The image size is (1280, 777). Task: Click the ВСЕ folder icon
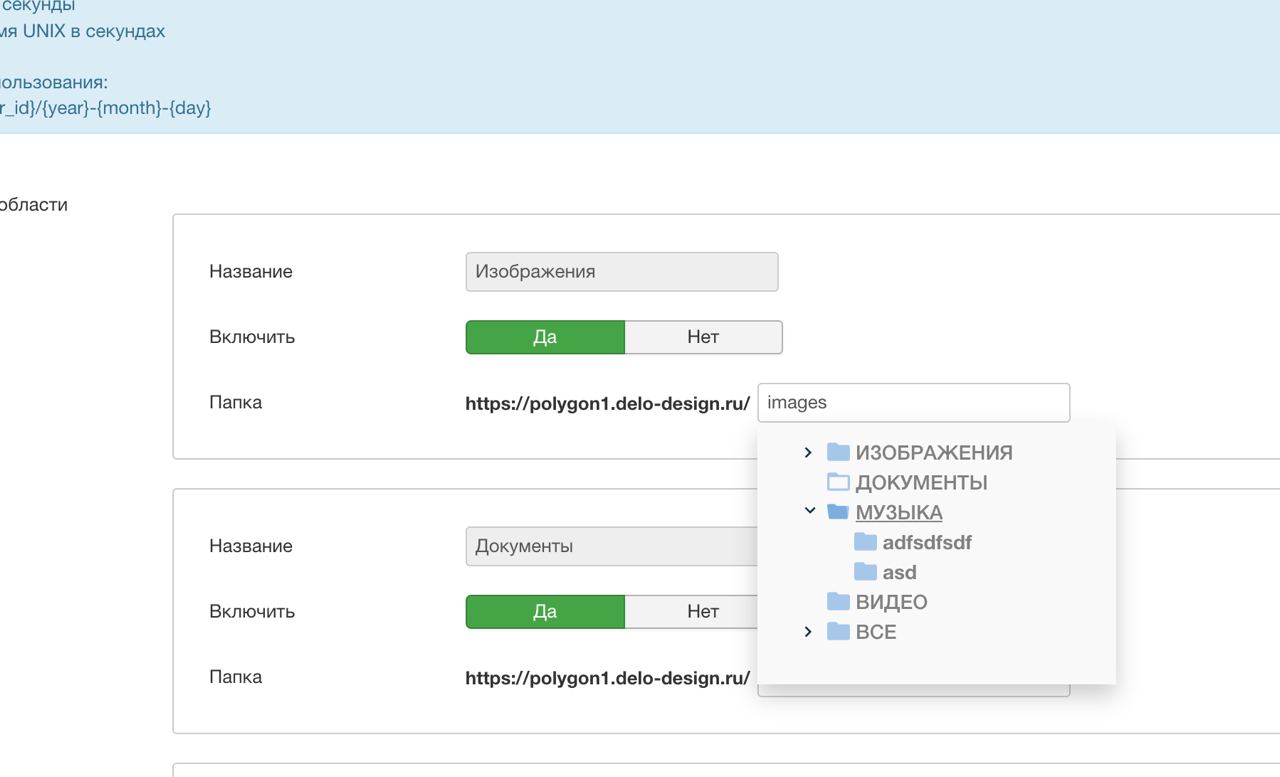838,632
